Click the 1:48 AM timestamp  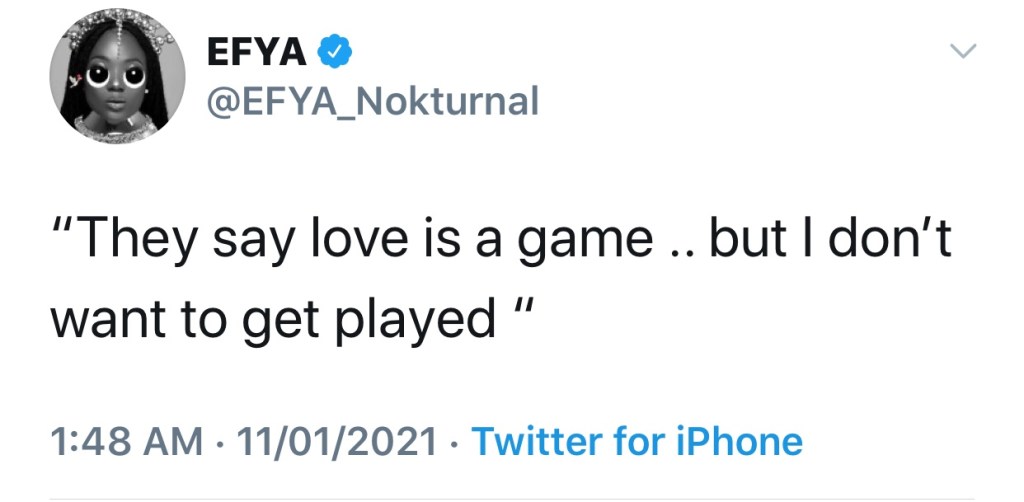[126, 441]
